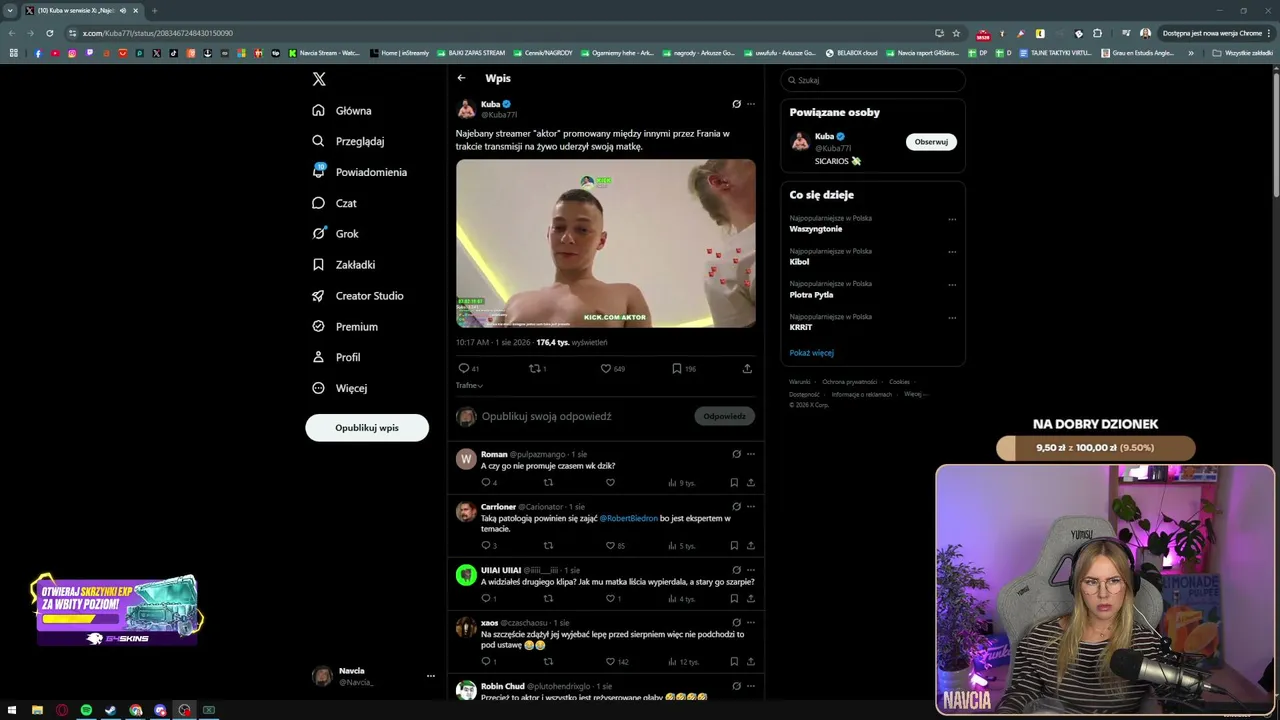Click Obserwuj to follow Kuba

[x=931, y=142]
